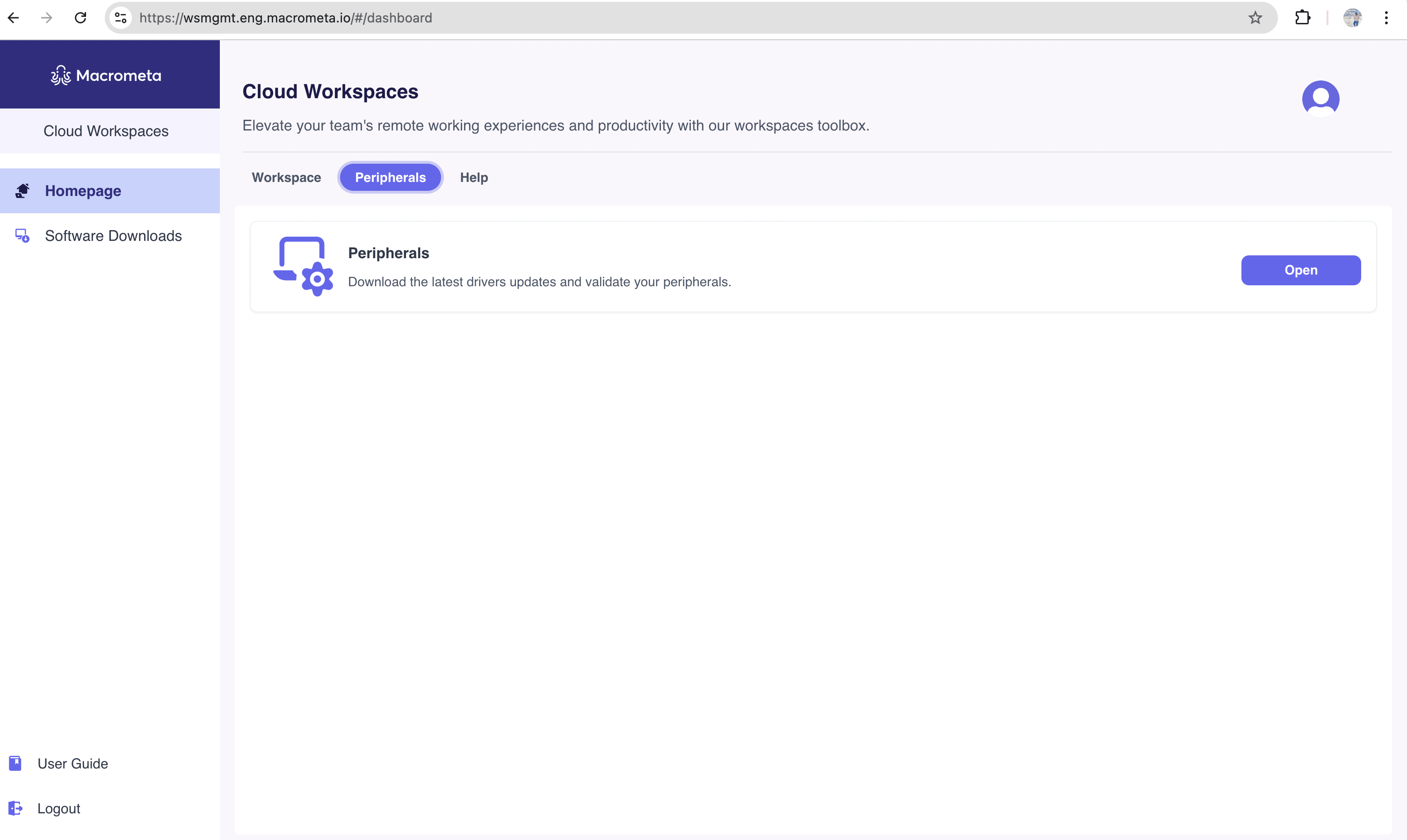Image resolution: width=1407 pixels, height=840 pixels.
Task: Reload the current page
Action: [80, 18]
